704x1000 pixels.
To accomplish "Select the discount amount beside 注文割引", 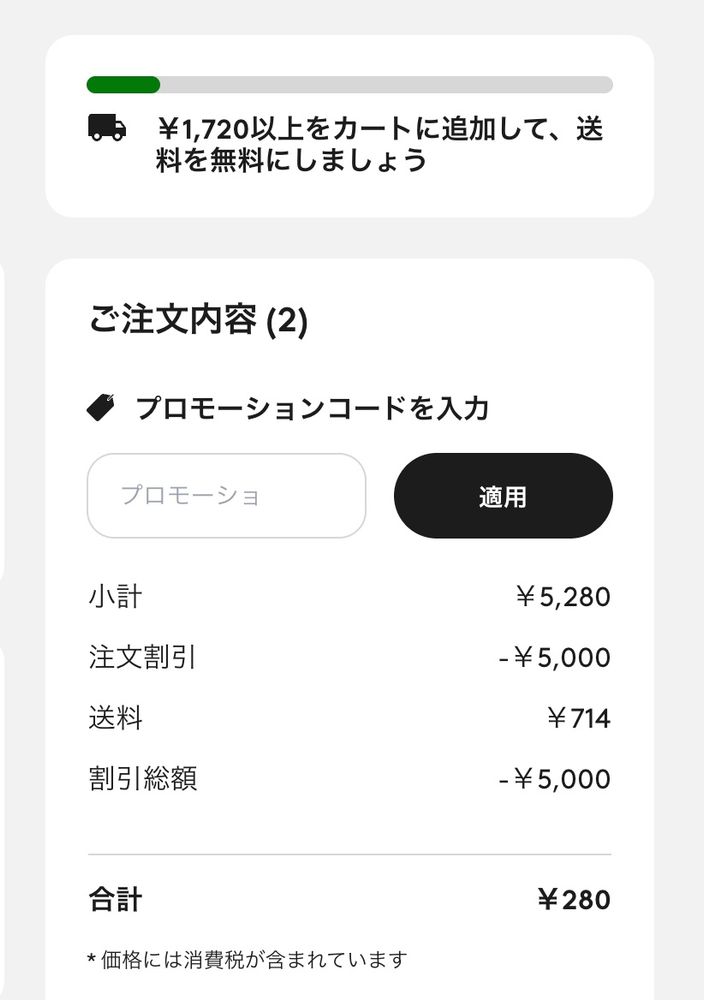I will (554, 658).
